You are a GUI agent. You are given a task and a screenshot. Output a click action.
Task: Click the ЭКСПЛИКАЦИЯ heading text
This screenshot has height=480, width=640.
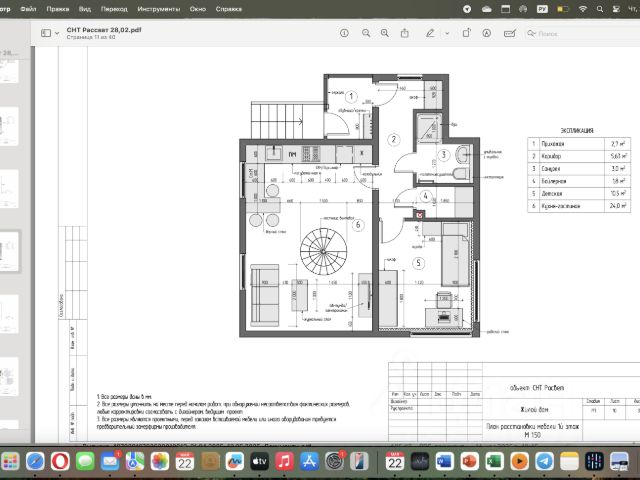tap(577, 131)
